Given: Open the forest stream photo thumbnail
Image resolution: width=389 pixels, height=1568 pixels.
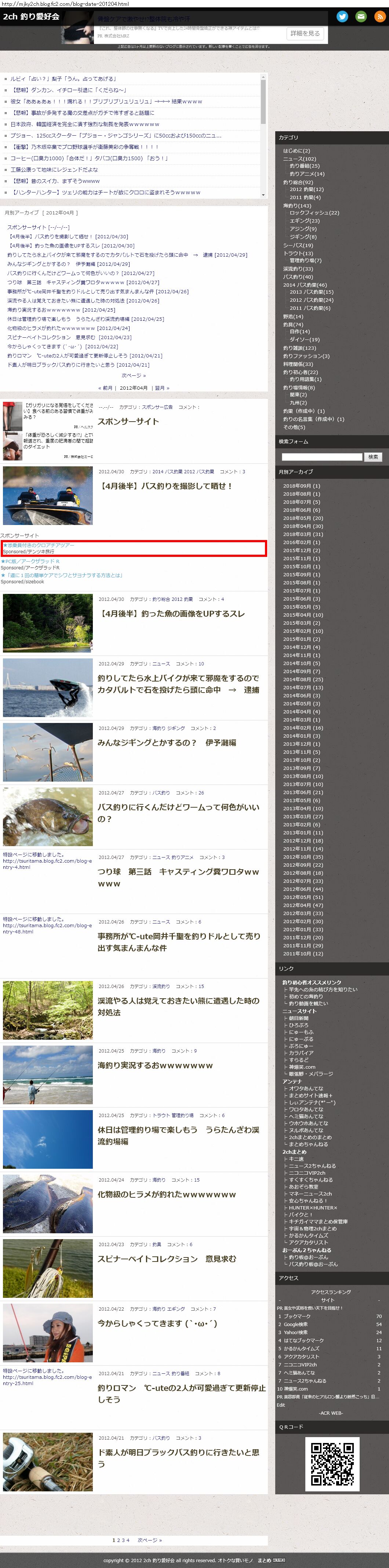Looking at the screenshot, I should click(x=48, y=623).
